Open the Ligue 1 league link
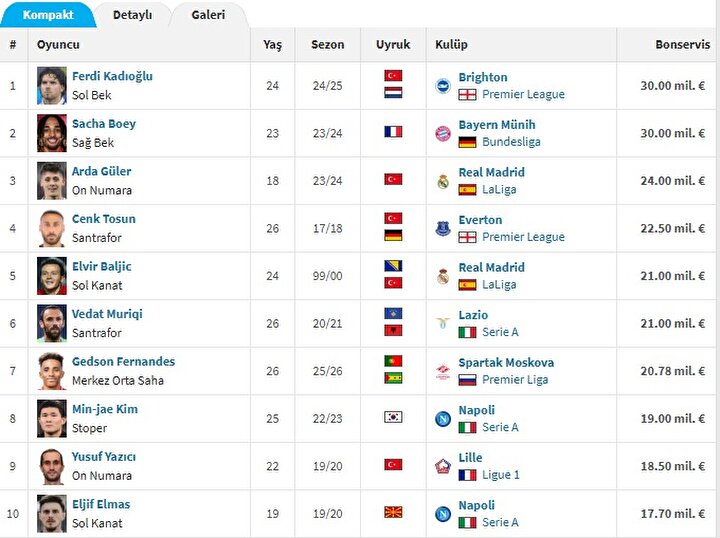 click(501, 475)
